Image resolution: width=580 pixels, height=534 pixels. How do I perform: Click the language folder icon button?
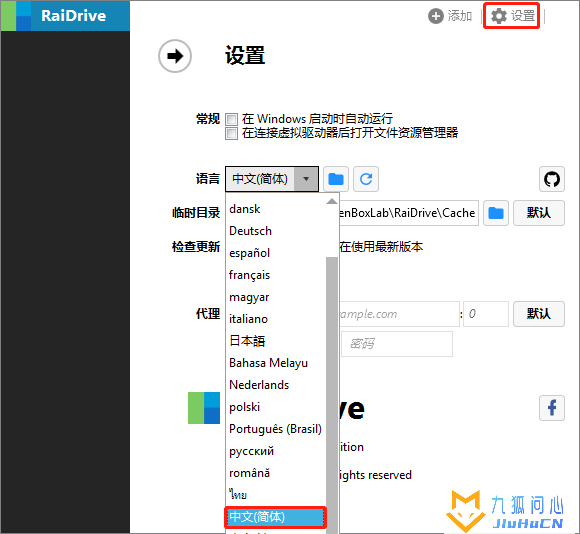point(336,179)
